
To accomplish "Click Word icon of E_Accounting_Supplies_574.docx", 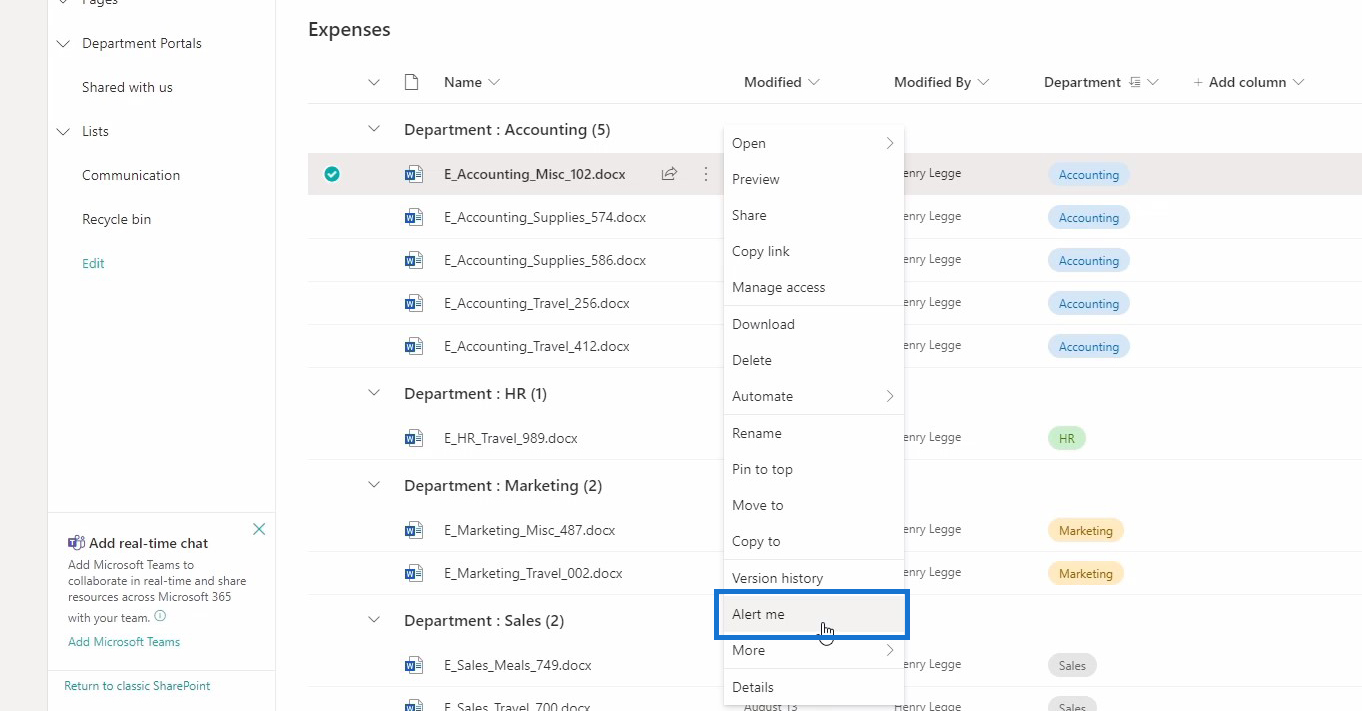I will pyautogui.click(x=413, y=217).
